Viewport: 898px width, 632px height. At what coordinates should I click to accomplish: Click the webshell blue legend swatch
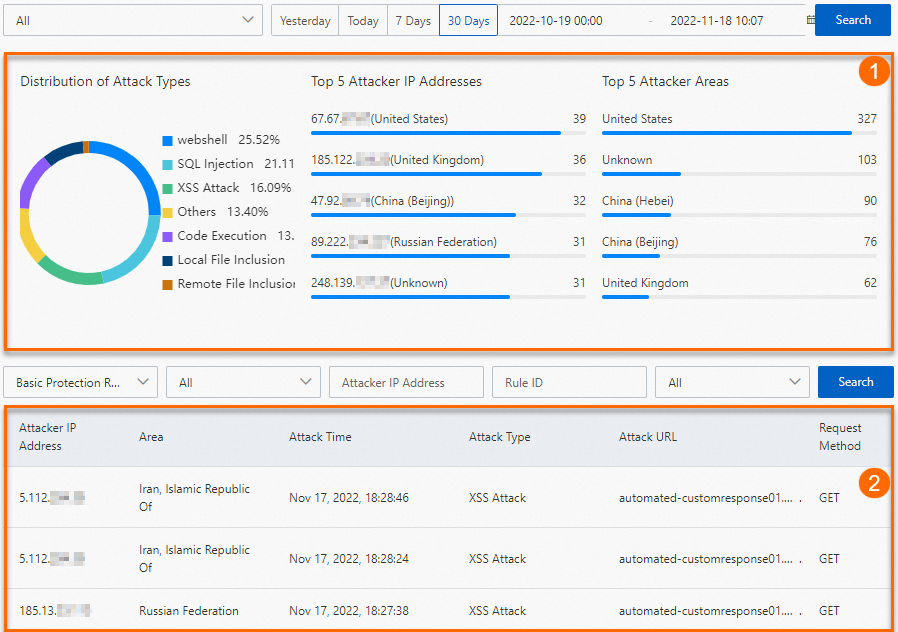point(167,141)
